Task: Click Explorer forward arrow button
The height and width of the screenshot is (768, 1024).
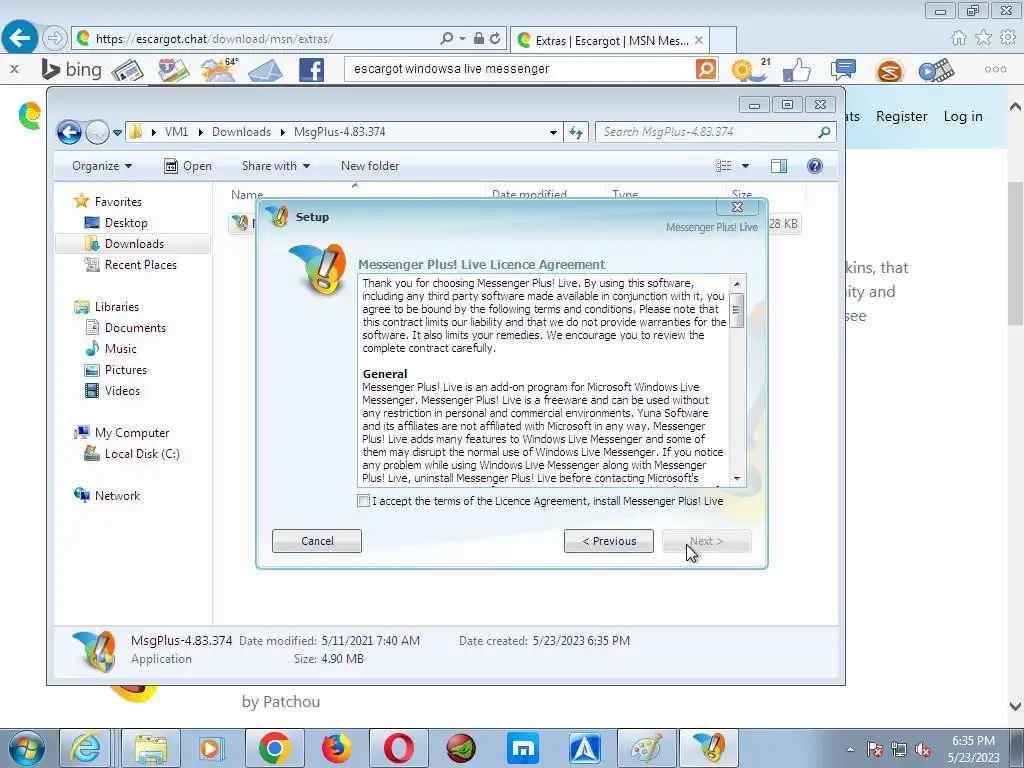Action: (x=97, y=132)
